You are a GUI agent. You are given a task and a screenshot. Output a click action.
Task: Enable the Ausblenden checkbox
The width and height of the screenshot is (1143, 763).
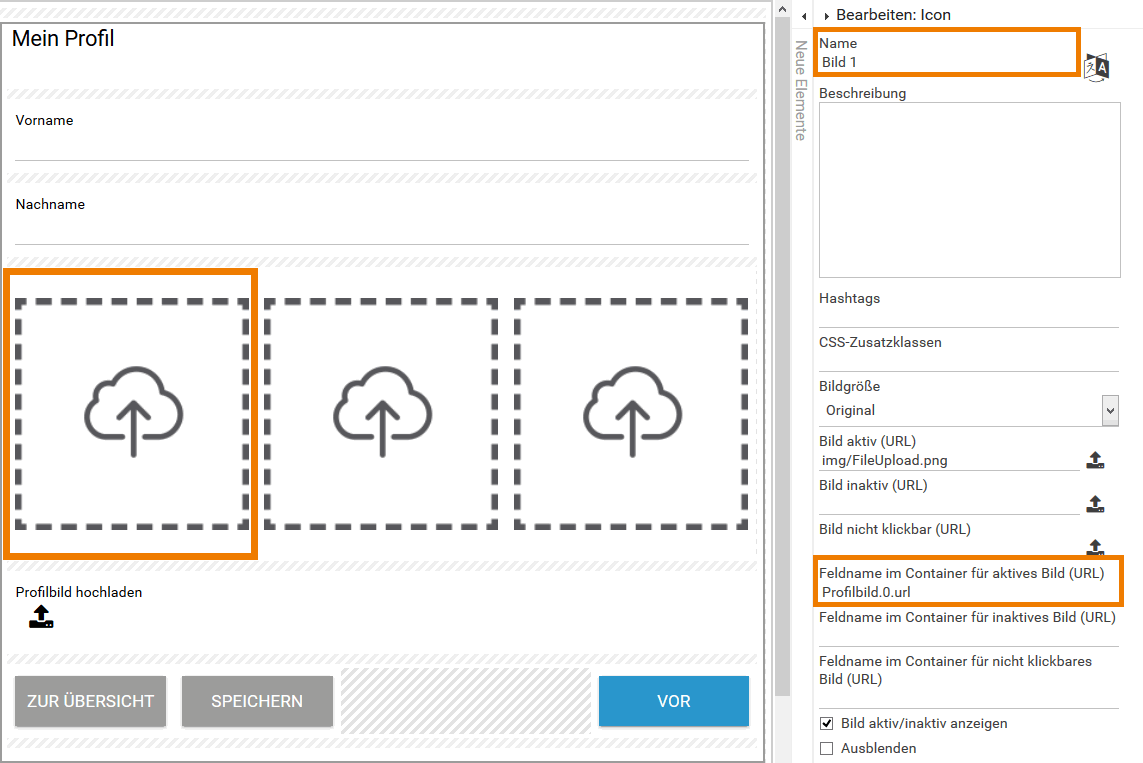pos(827,748)
